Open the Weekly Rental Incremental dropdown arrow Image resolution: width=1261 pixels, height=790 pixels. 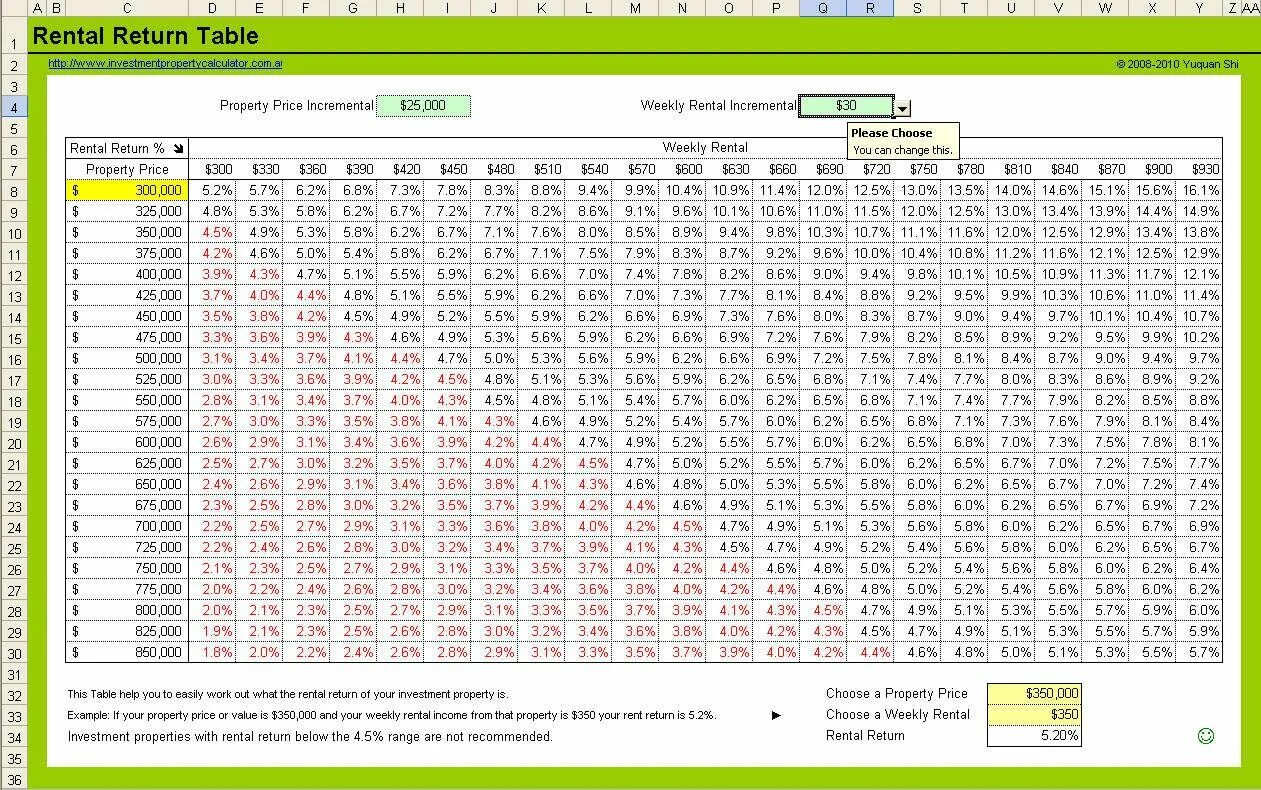coord(902,108)
